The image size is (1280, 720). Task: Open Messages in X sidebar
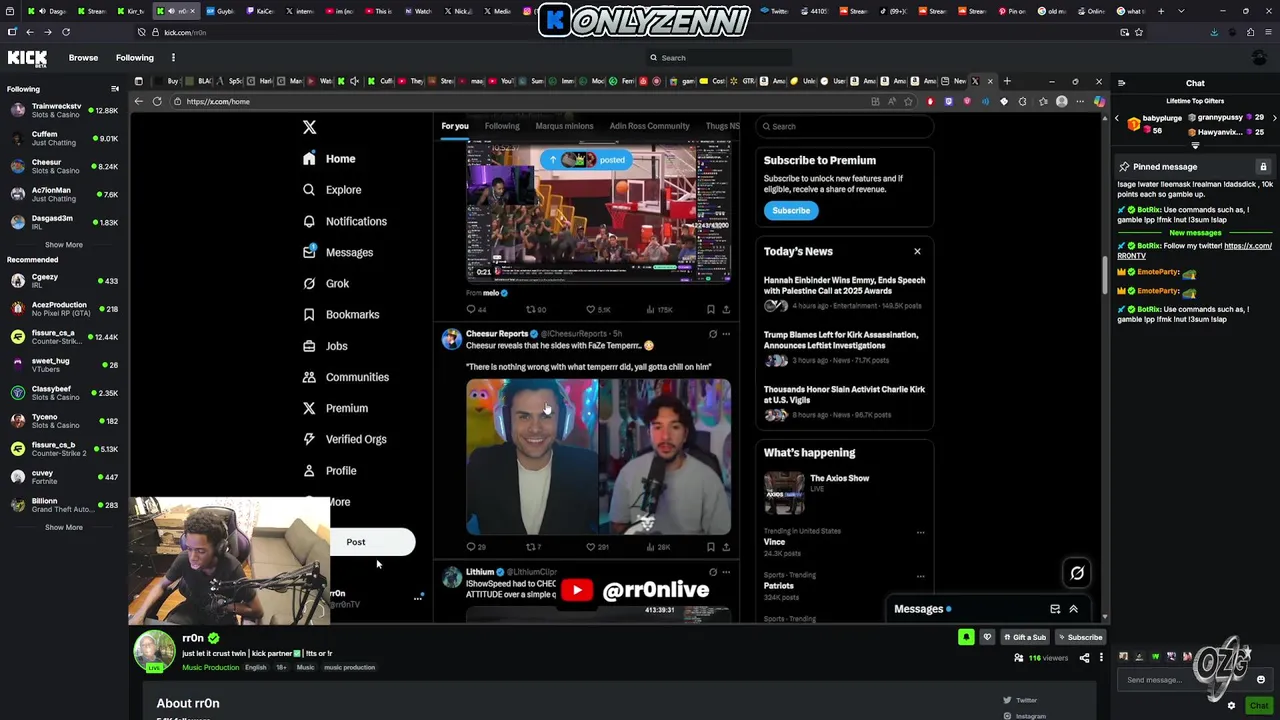338,252
